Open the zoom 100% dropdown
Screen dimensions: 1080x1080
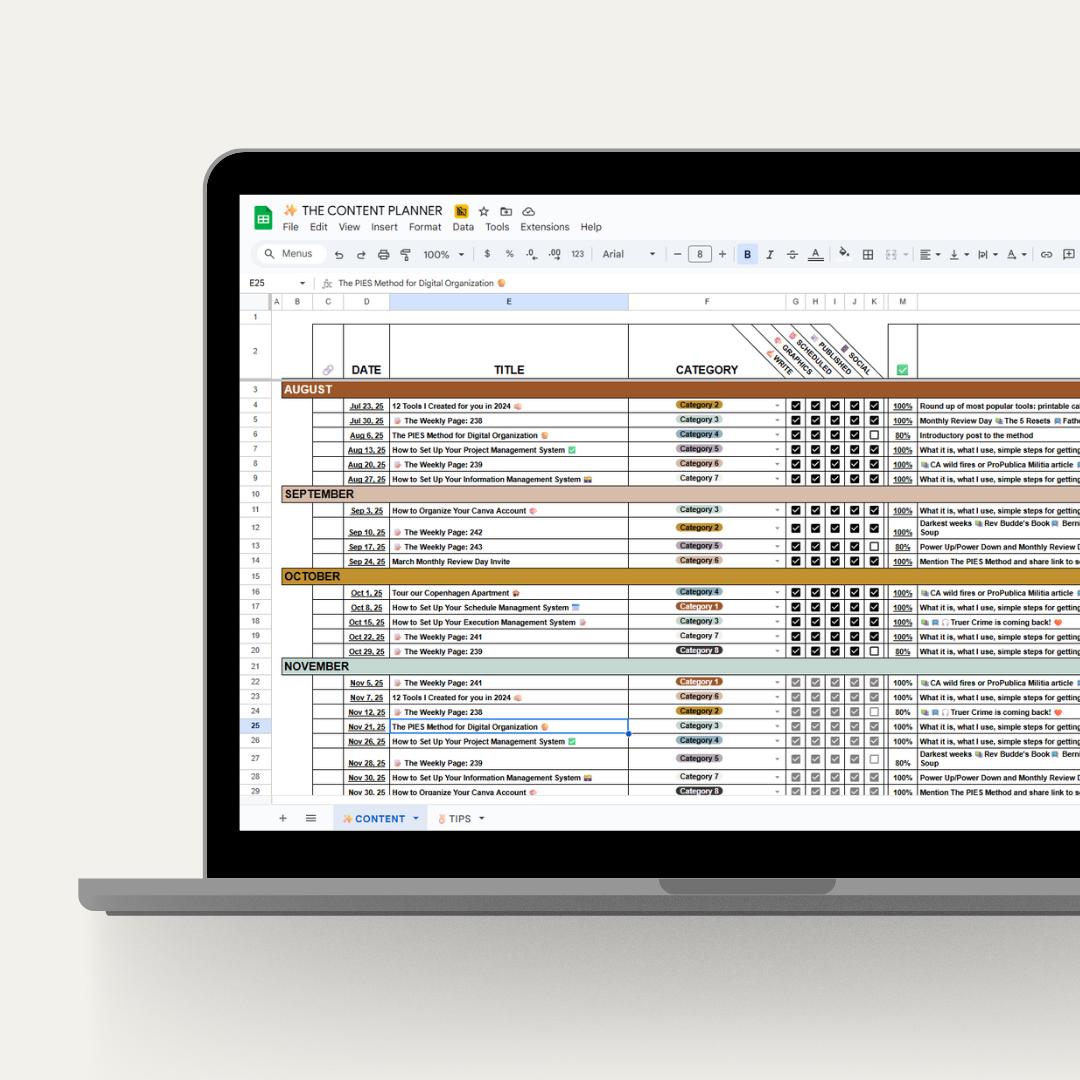[442, 255]
